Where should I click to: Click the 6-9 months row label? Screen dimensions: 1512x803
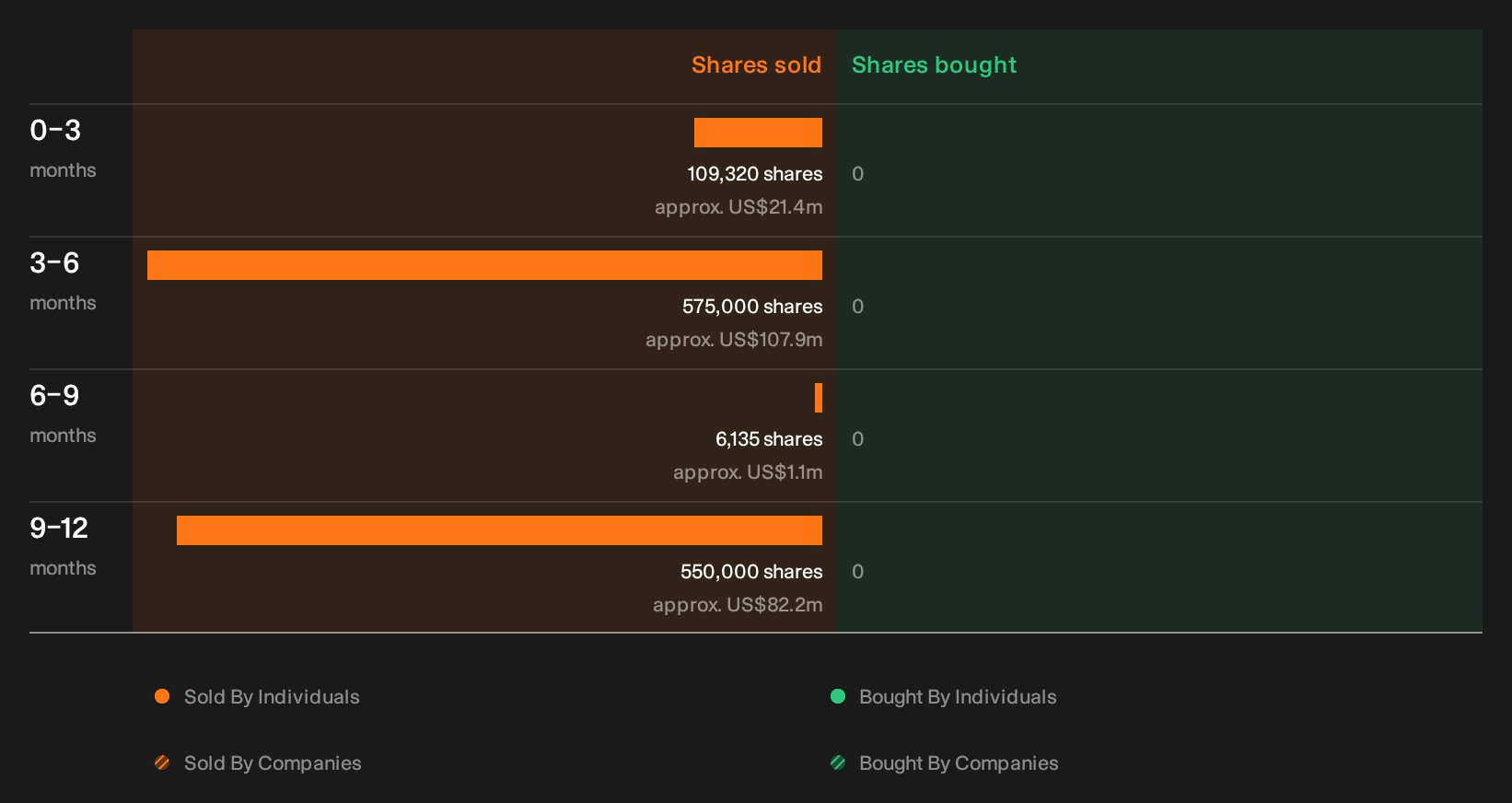[63, 414]
